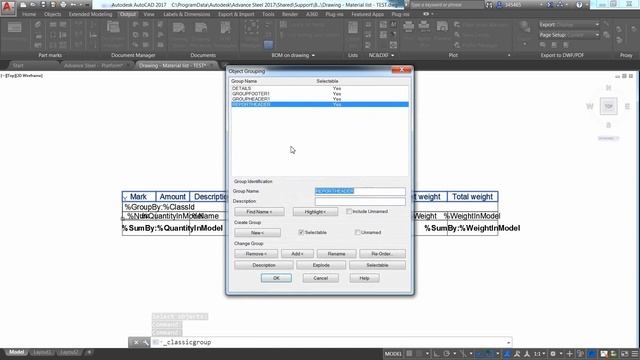
Task: Open the Page Setup dropdown
Action: (x=597, y=35)
